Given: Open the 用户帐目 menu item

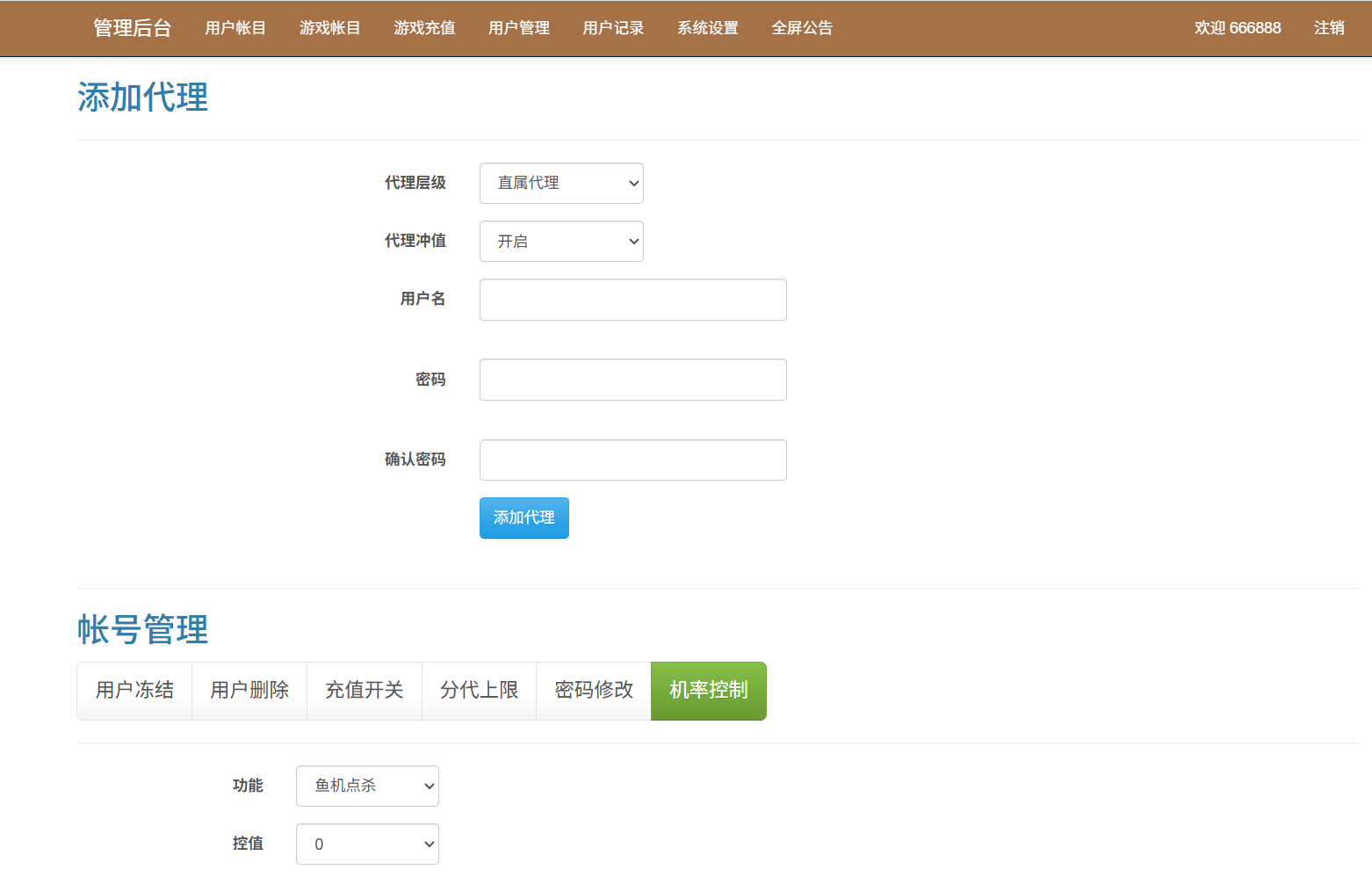Looking at the screenshot, I should [x=235, y=28].
